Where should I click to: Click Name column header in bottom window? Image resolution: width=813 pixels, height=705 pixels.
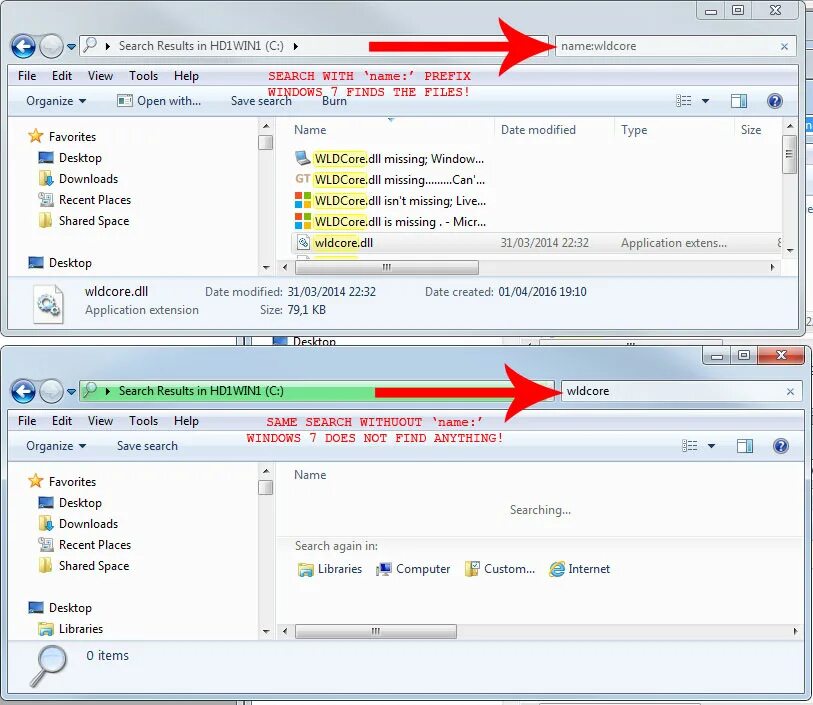coord(310,475)
